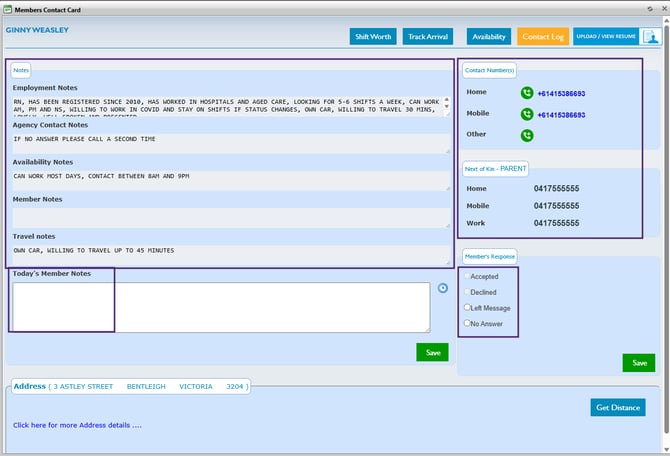This screenshot has height=456, width=670.
Task: Expand more address details link
Action: tap(77, 425)
